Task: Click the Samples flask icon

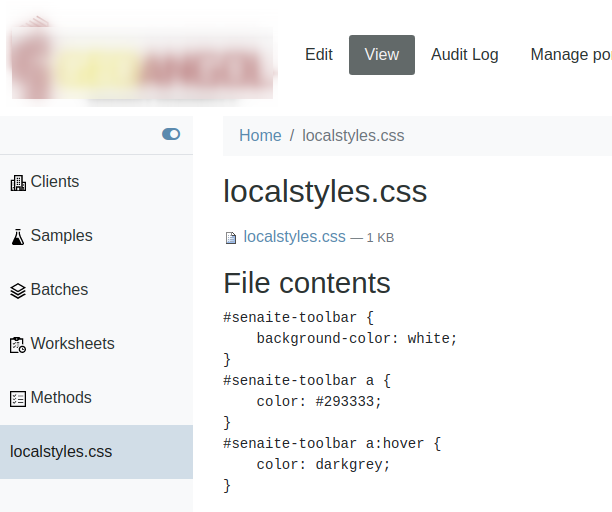Action: (18, 237)
